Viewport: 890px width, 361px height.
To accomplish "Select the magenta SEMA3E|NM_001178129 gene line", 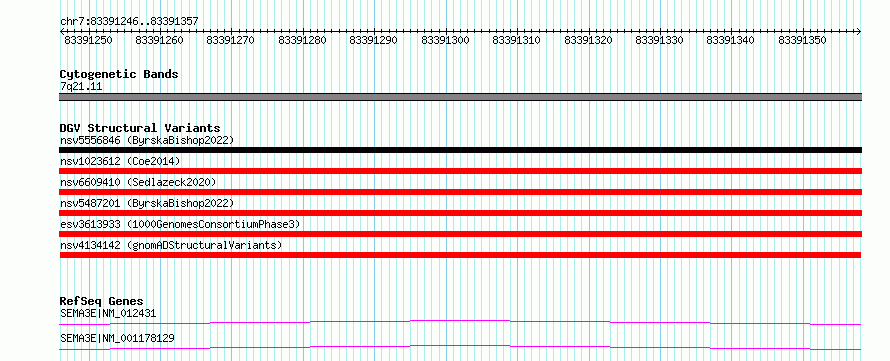I will coord(460,347).
